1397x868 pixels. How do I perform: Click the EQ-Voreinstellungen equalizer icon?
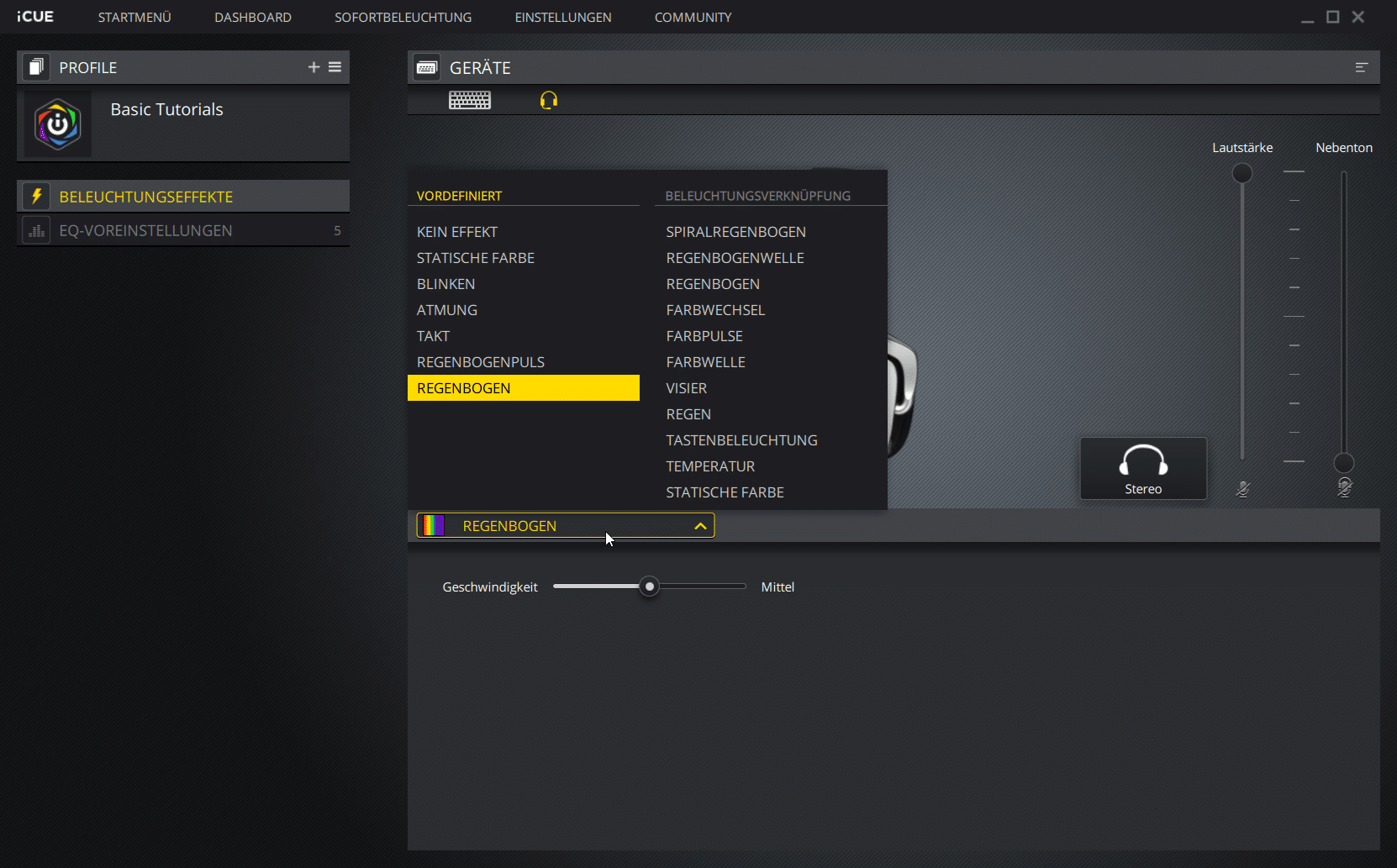tap(36, 230)
